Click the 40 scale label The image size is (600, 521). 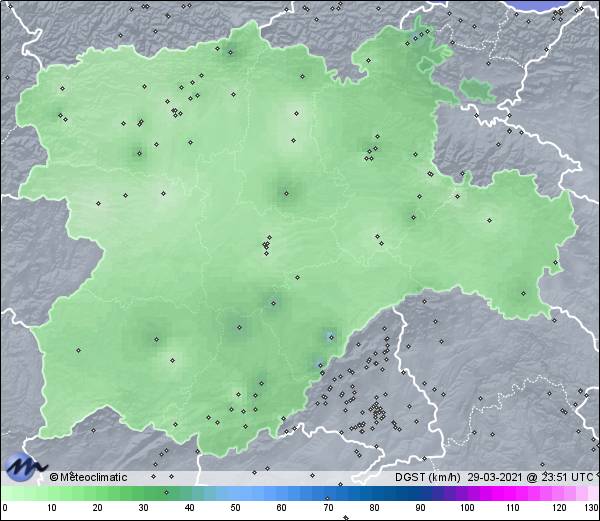pos(189,508)
